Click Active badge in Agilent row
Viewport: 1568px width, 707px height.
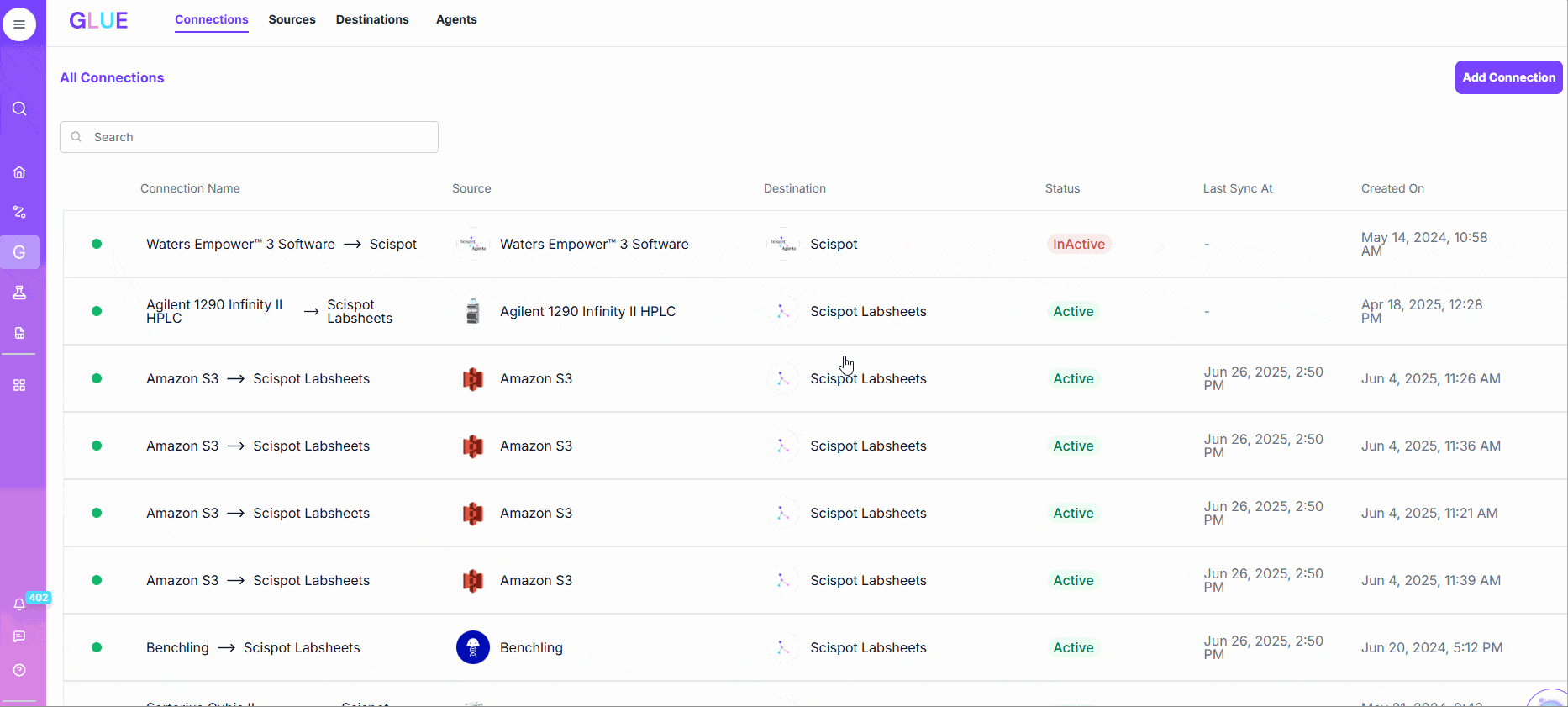click(1073, 311)
